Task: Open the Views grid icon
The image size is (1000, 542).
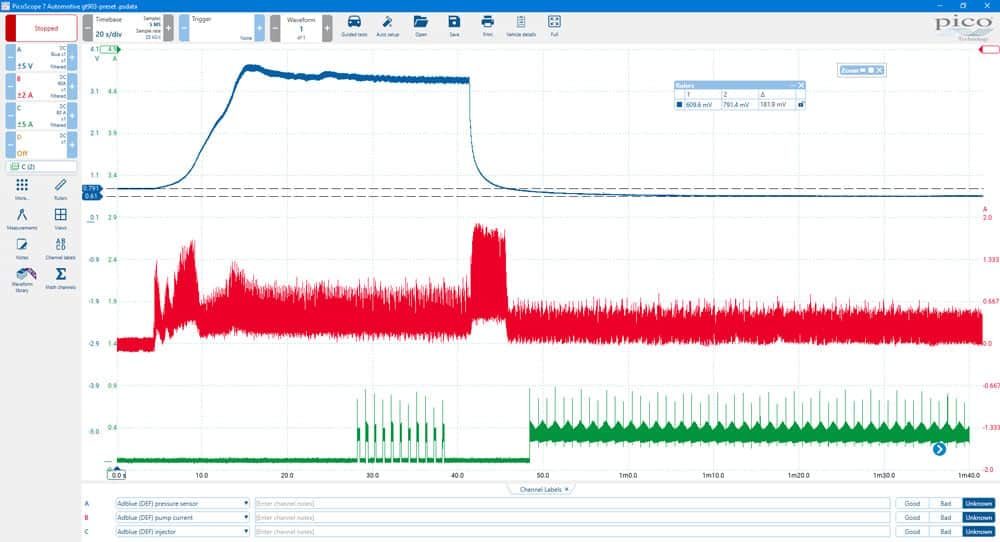Action: 61,219
